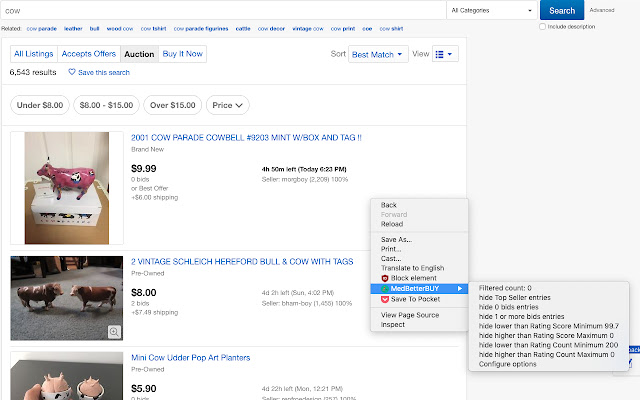Screen dimensions: 640x400
Task: Choose Save As... in the context menu
Action: coord(419,240)
